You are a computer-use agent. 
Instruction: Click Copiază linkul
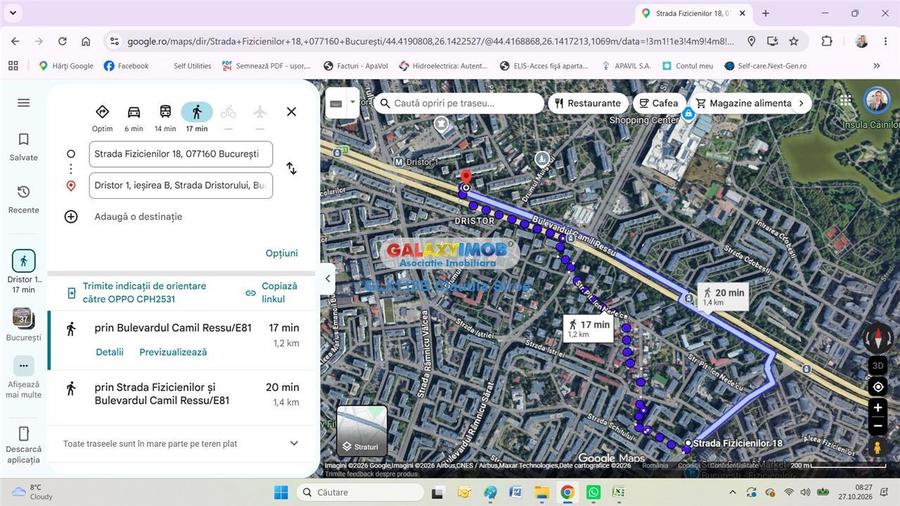point(272,293)
